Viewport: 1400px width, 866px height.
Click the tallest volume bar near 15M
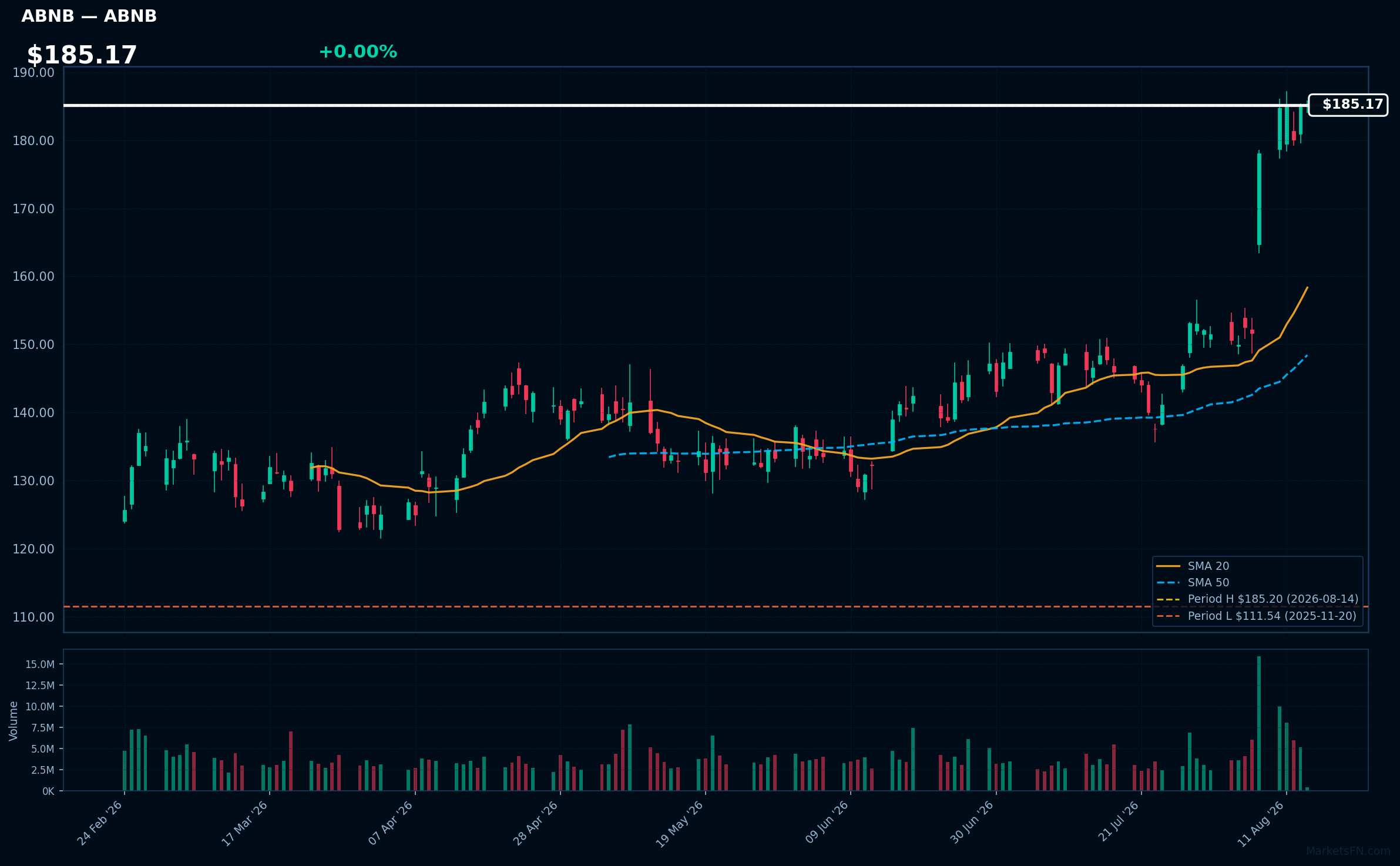[x=1259, y=724]
